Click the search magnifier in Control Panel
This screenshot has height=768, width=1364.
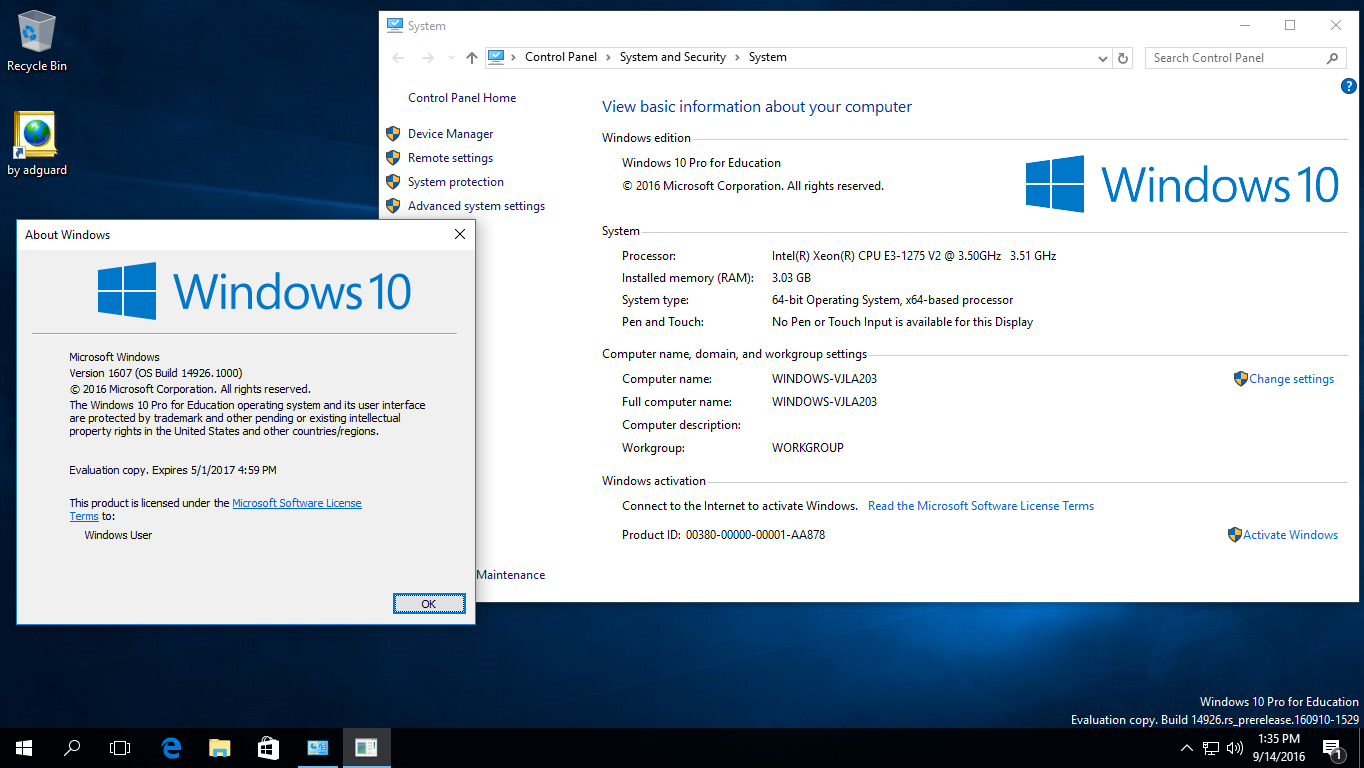pyautogui.click(x=1332, y=58)
